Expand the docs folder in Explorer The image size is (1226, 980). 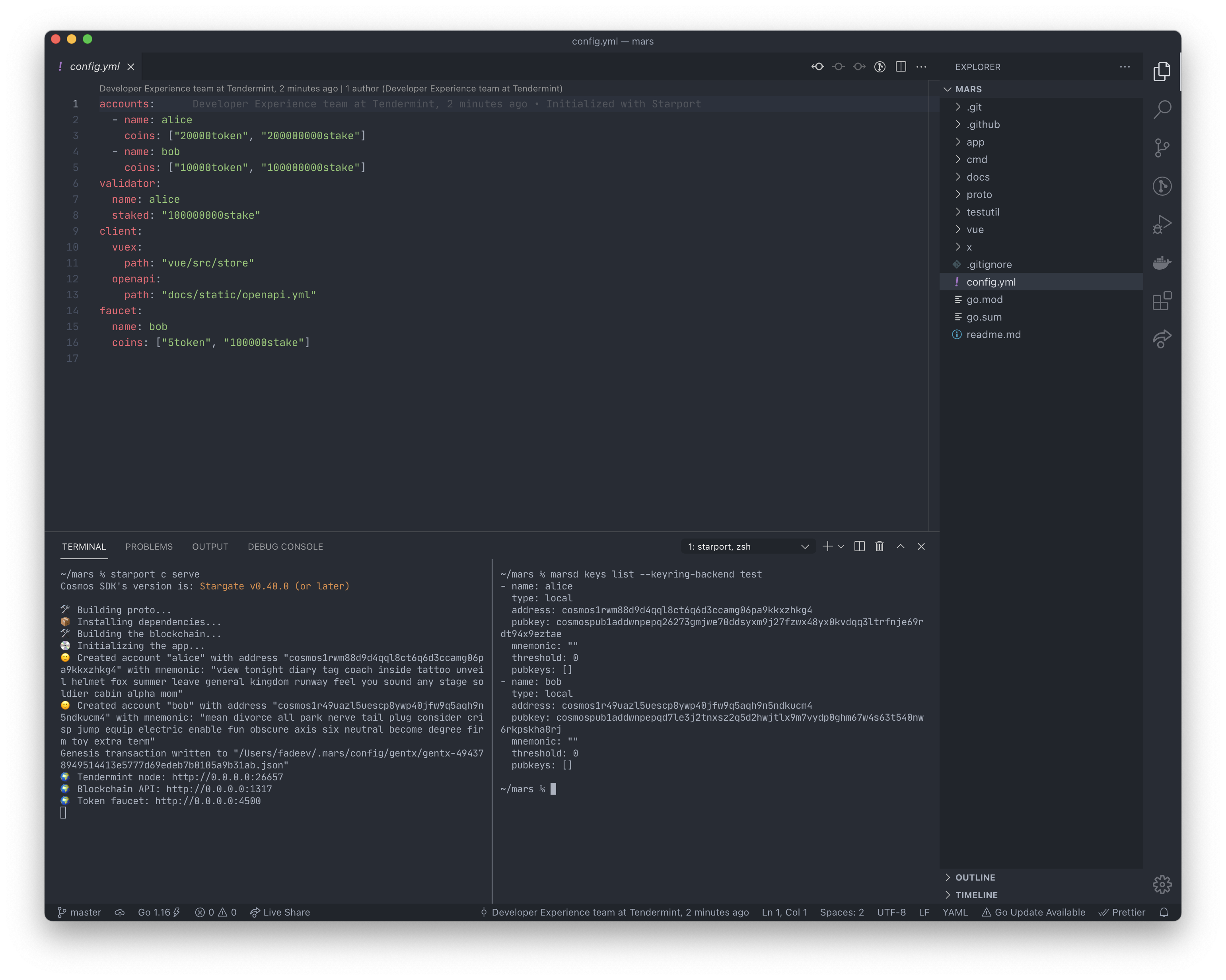(x=977, y=177)
